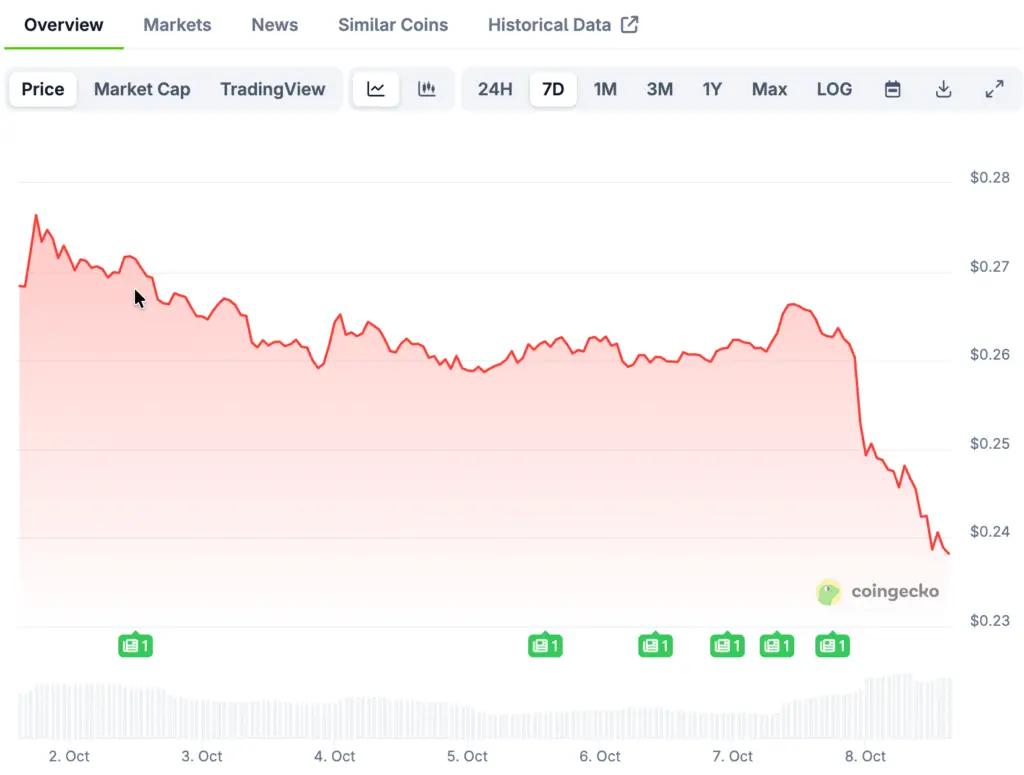The height and width of the screenshot is (775, 1024).
Task: Open the calendar date range picker
Action: pyautogui.click(x=893, y=89)
